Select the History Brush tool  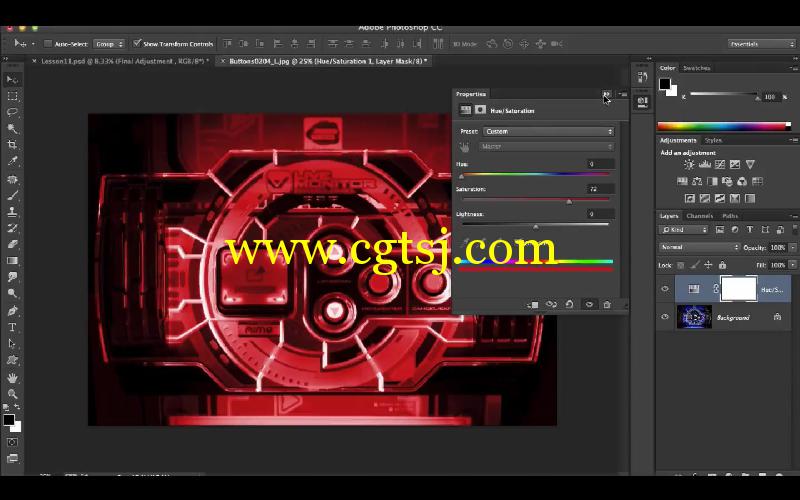point(12,228)
